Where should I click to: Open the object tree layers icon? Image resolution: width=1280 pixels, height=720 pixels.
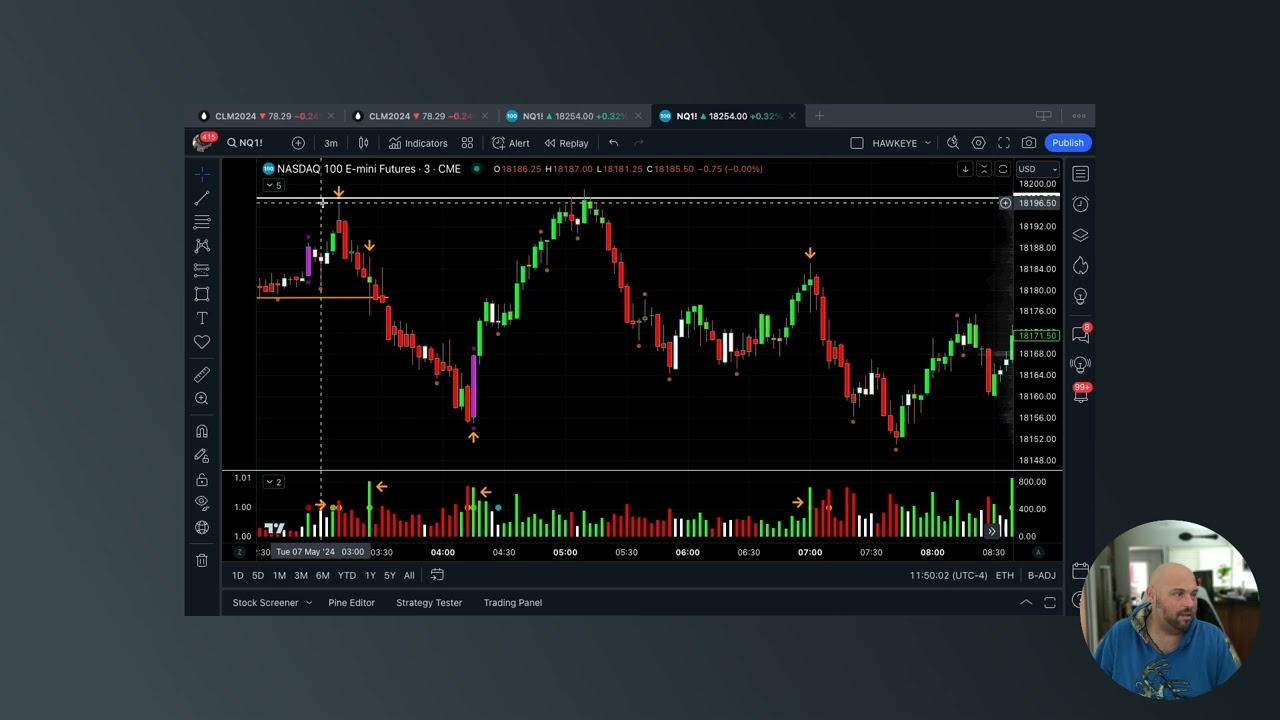(1080, 235)
